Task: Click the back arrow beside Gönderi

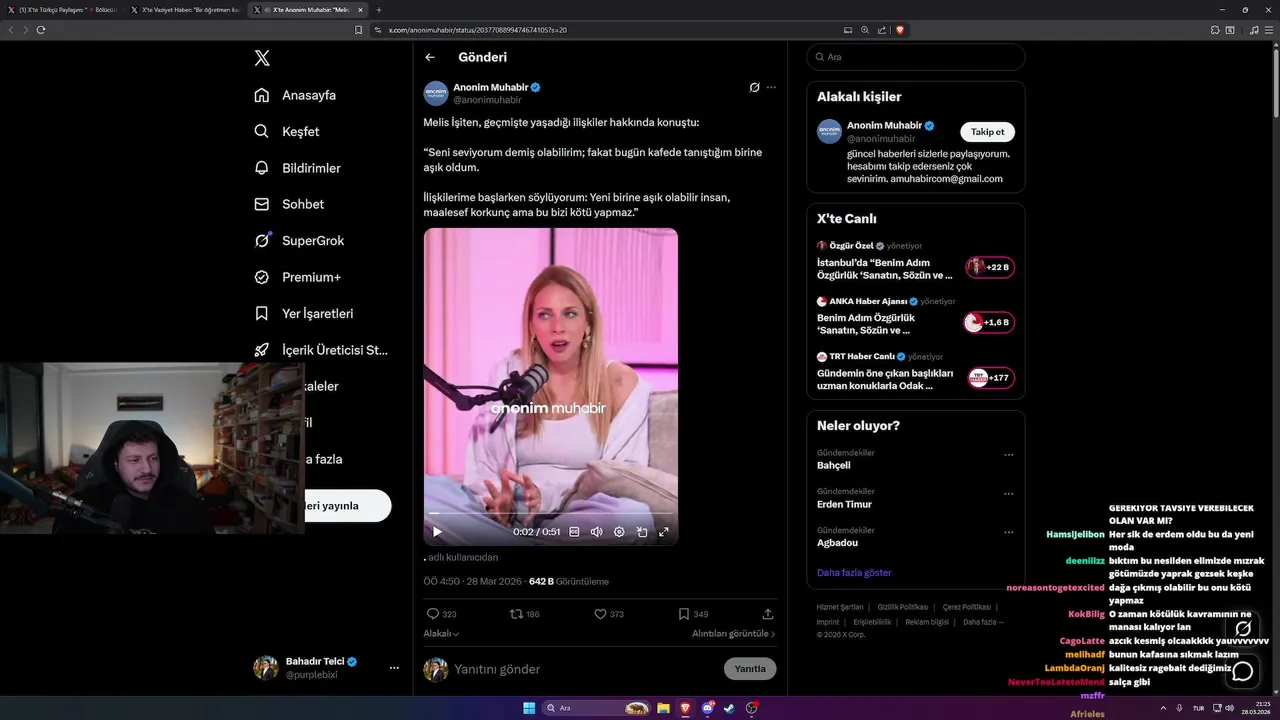Action: [430, 58]
